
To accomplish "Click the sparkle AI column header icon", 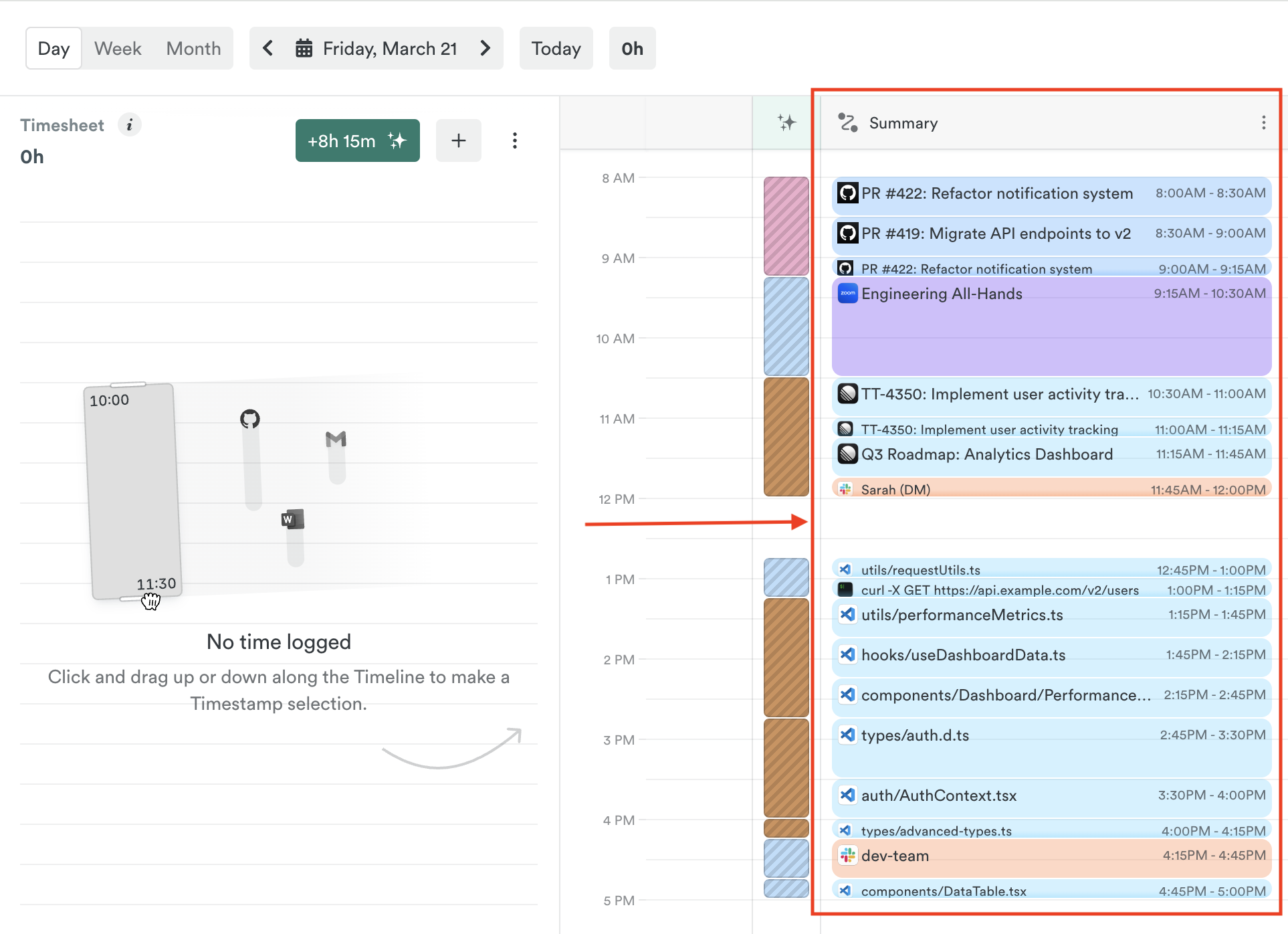I will pyautogui.click(x=786, y=122).
